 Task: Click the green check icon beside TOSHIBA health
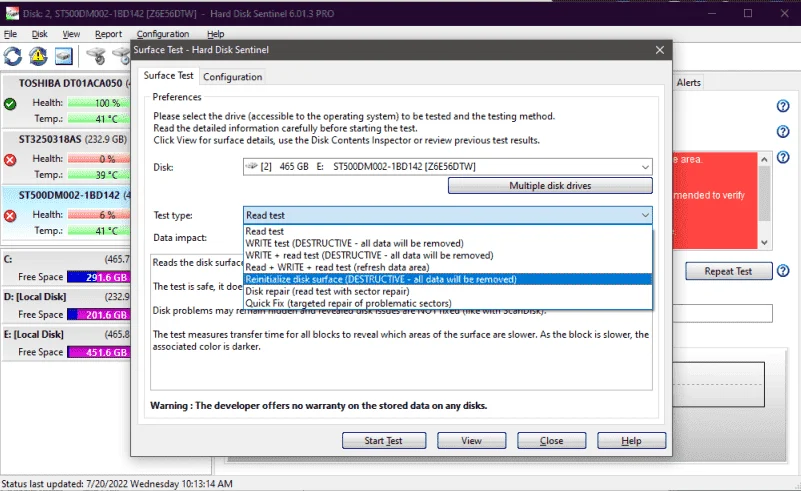pos(10,104)
